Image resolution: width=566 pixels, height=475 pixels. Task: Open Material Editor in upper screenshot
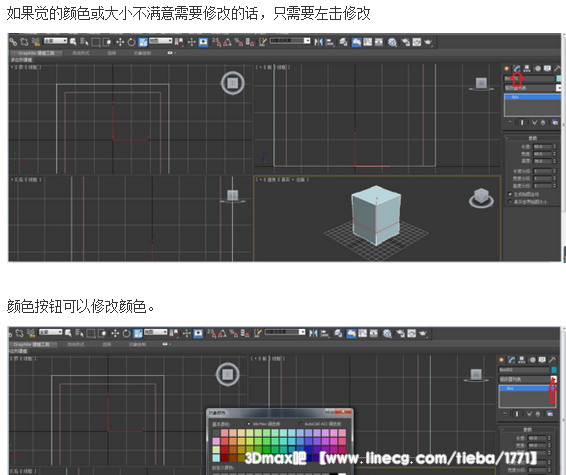click(x=392, y=42)
